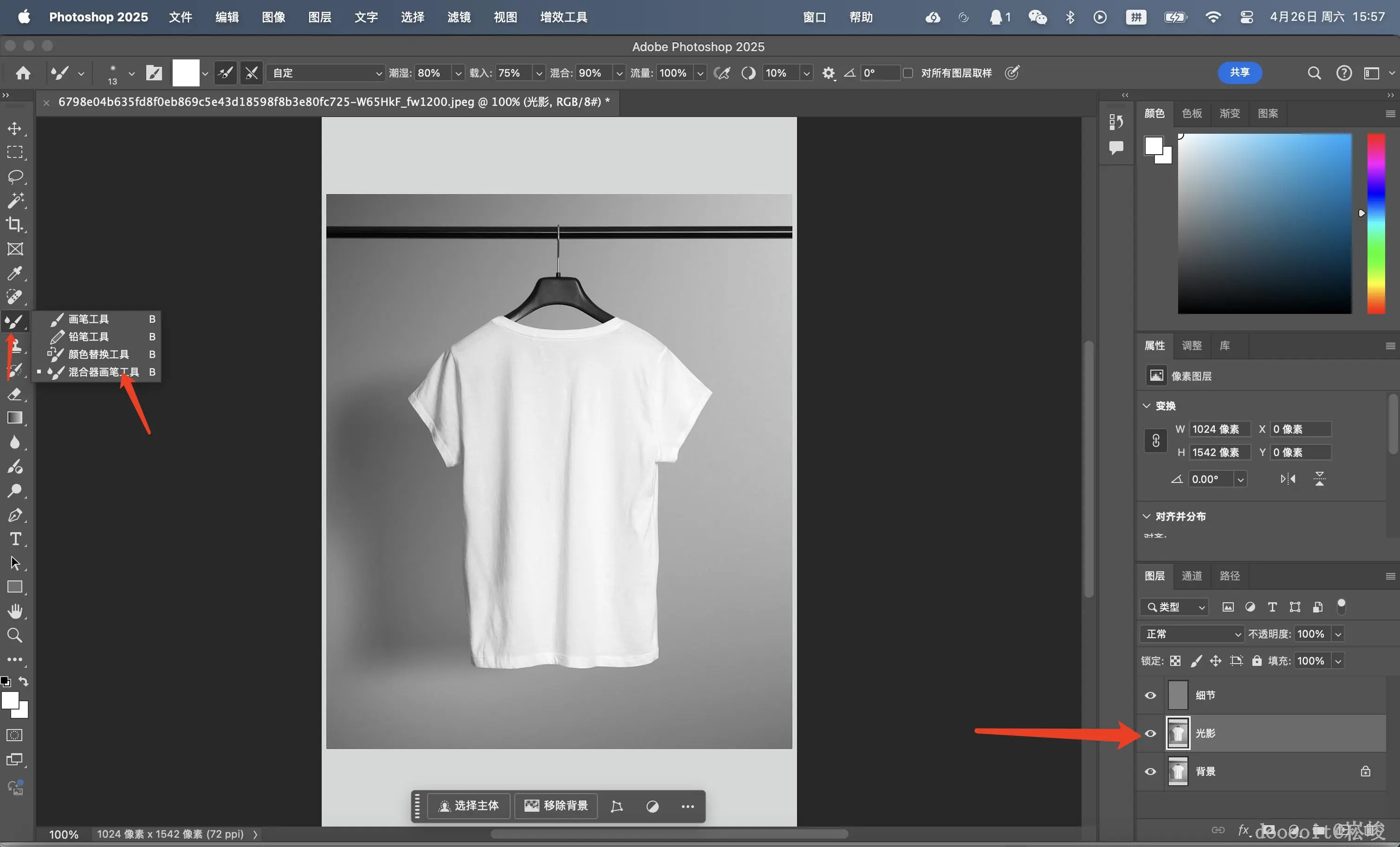Collapse the 变换 section
The width and height of the screenshot is (1400, 847).
1147,406
